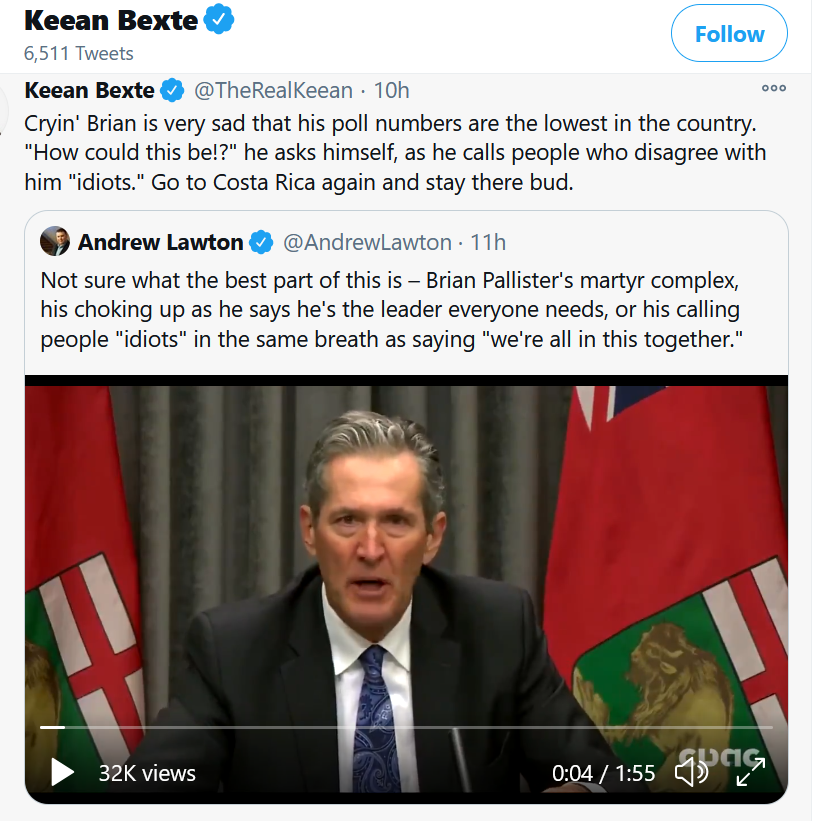The width and height of the screenshot is (820, 821).
Task: Click the Keean Bexte name on the tweet
Action: point(89,91)
